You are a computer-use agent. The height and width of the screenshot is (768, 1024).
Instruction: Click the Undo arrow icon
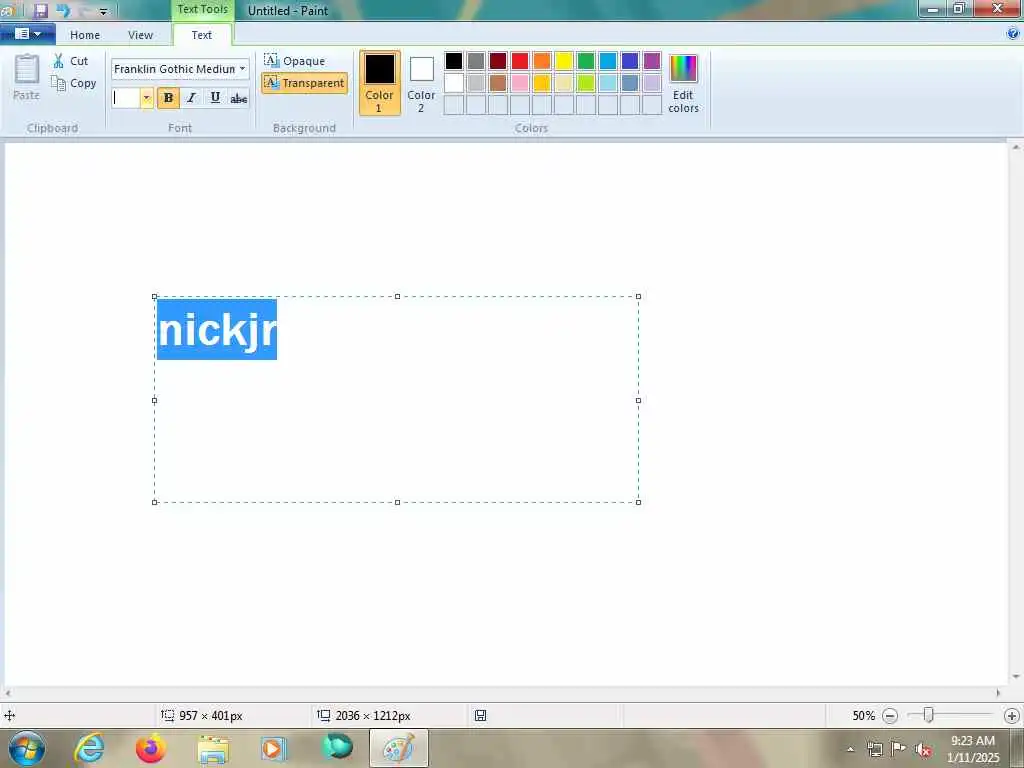coord(63,10)
